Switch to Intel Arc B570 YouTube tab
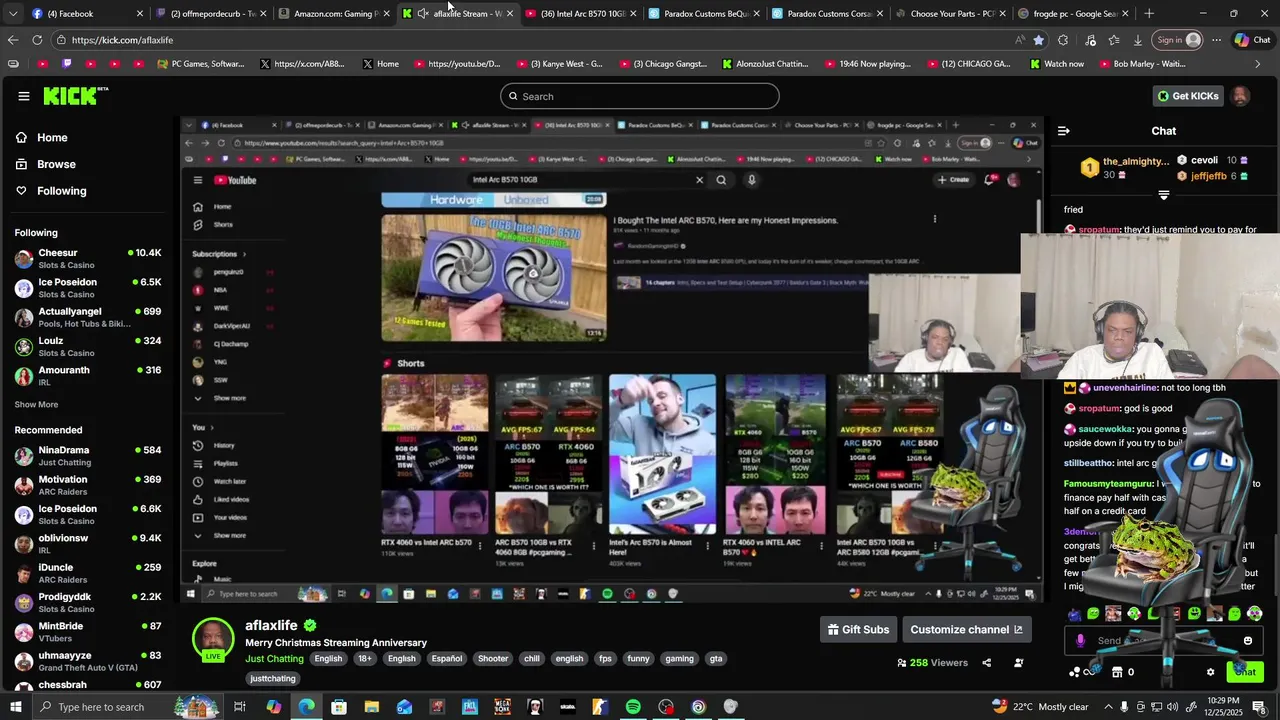 point(580,13)
